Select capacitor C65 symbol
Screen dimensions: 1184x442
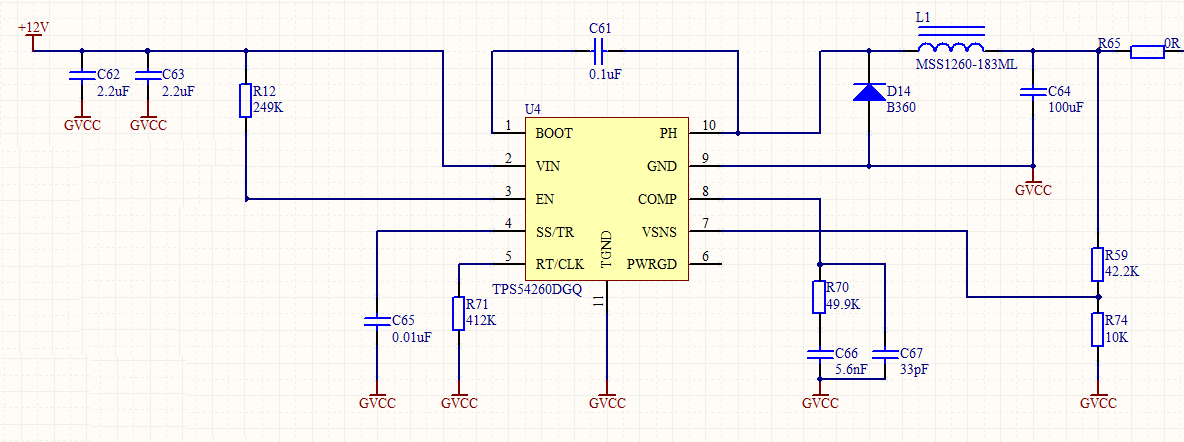point(376,322)
